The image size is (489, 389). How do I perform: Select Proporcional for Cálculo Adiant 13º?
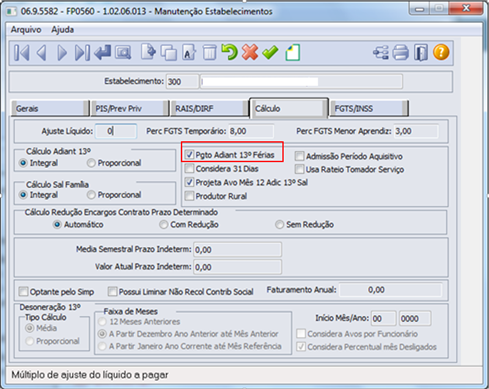pyautogui.click(x=91, y=163)
